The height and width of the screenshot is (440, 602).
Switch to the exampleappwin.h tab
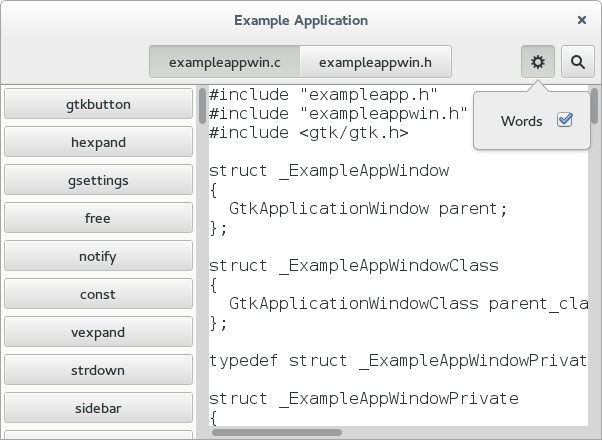click(x=375, y=62)
